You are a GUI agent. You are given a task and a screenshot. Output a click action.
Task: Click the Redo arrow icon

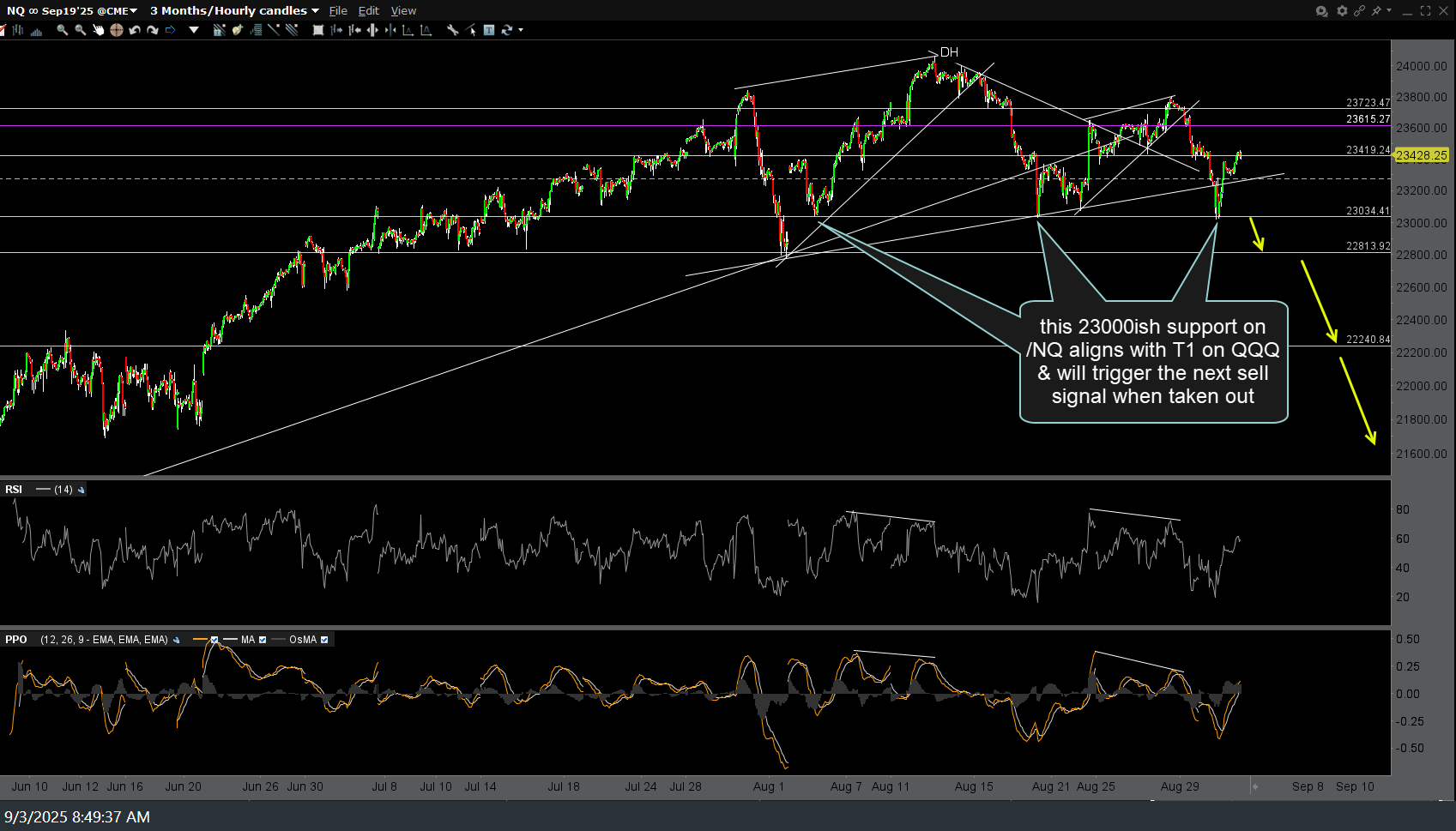(x=154, y=30)
